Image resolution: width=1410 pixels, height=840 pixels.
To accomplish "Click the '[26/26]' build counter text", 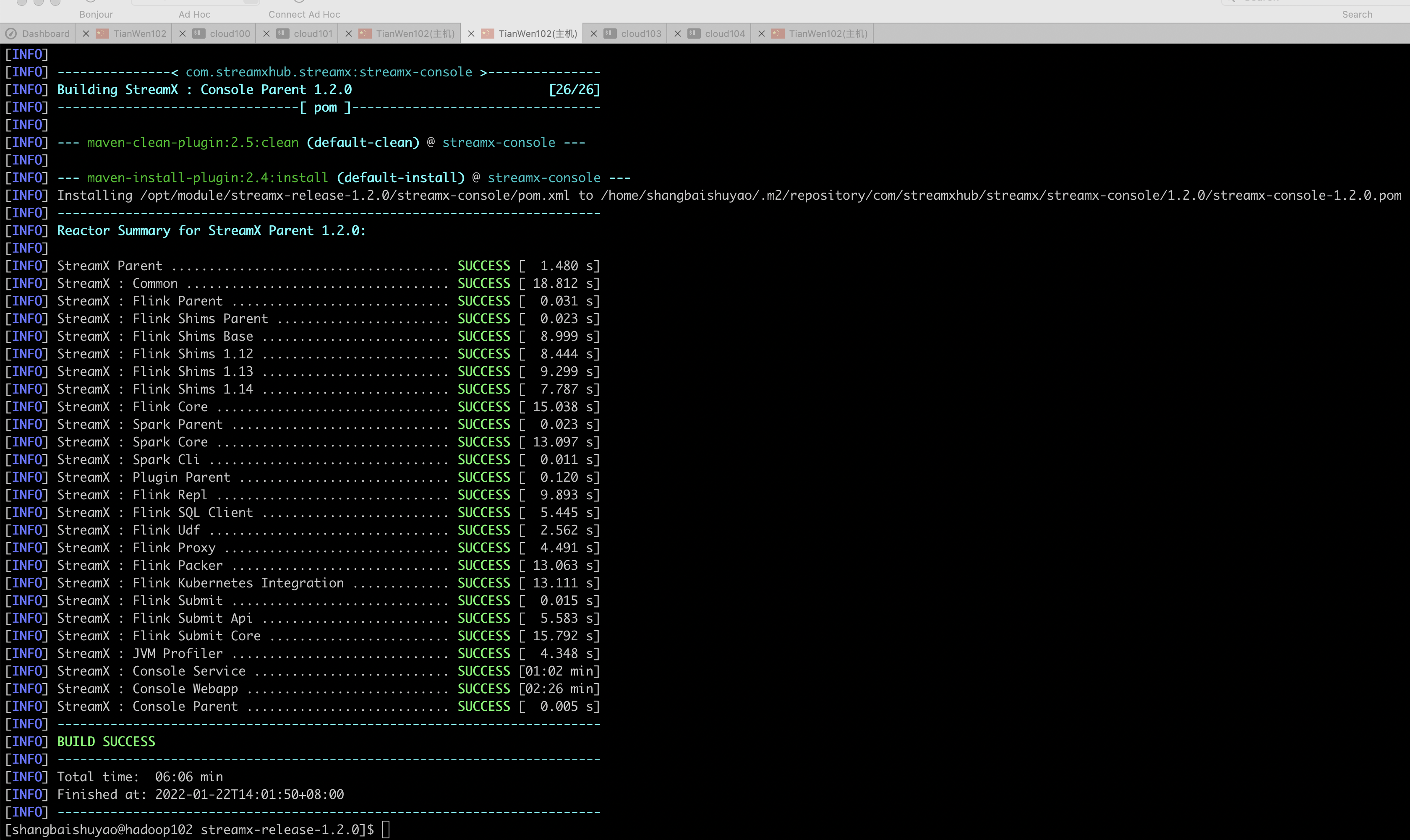I will [x=574, y=89].
